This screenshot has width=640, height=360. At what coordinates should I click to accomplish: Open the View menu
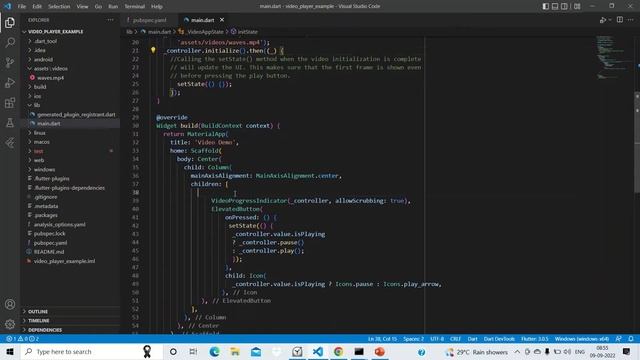coord(82,7)
